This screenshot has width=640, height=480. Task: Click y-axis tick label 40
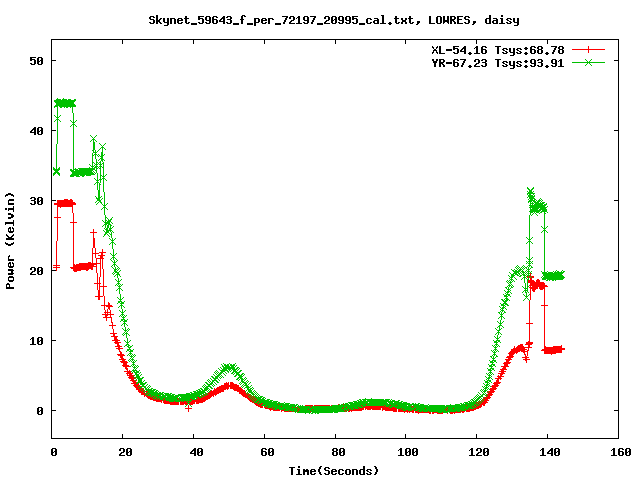(36, 131)
